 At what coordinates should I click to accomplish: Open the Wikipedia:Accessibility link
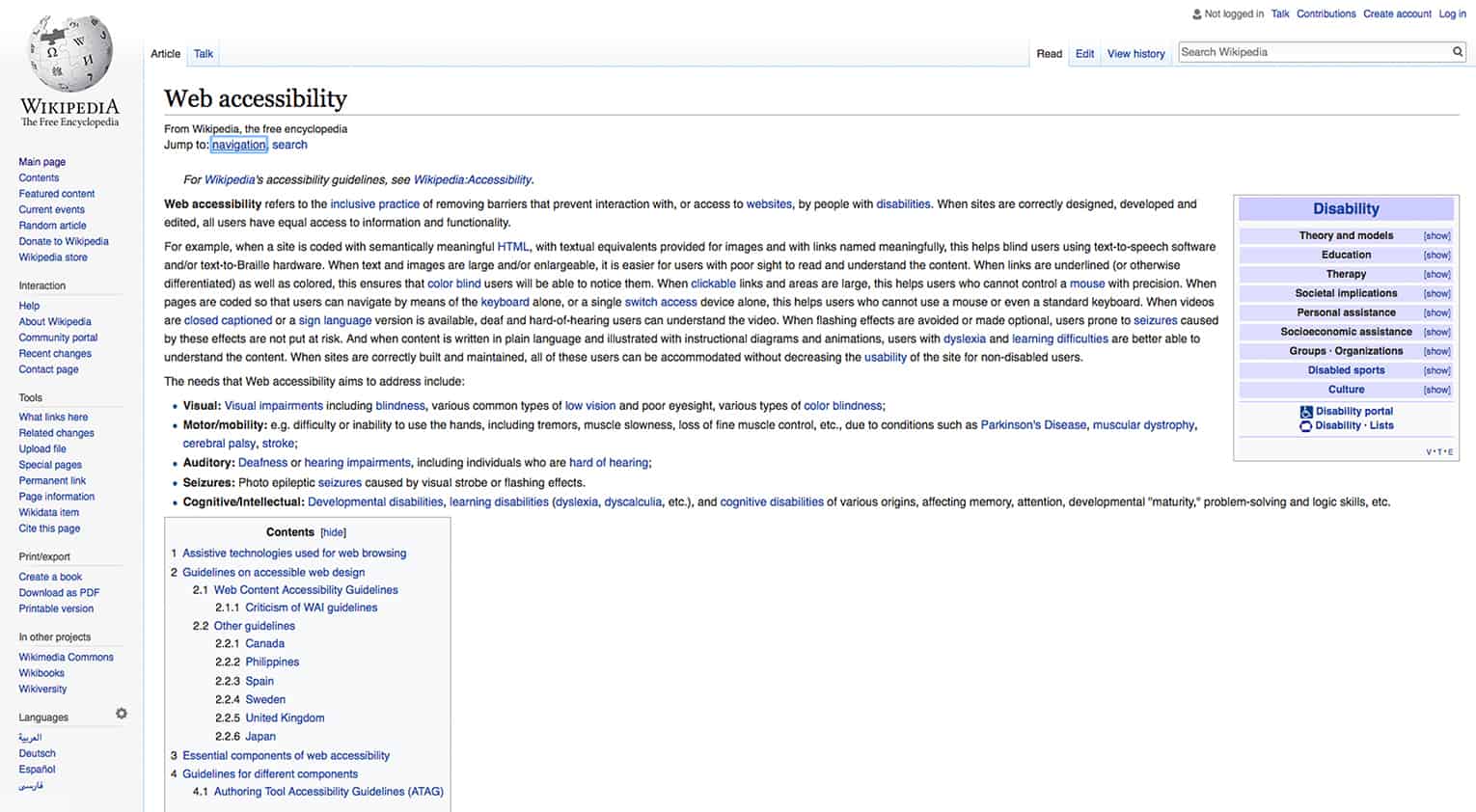point(473,180)
